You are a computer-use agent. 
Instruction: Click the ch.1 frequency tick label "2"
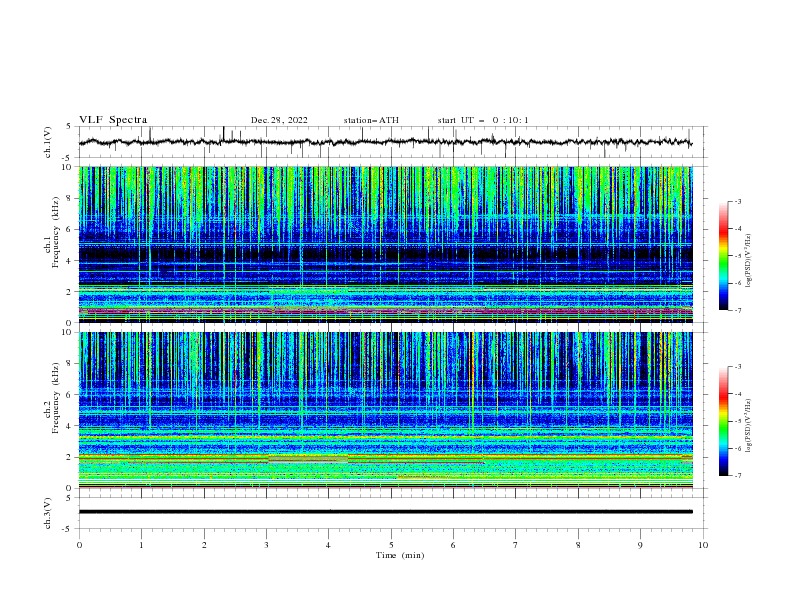[x=70, y=291]
